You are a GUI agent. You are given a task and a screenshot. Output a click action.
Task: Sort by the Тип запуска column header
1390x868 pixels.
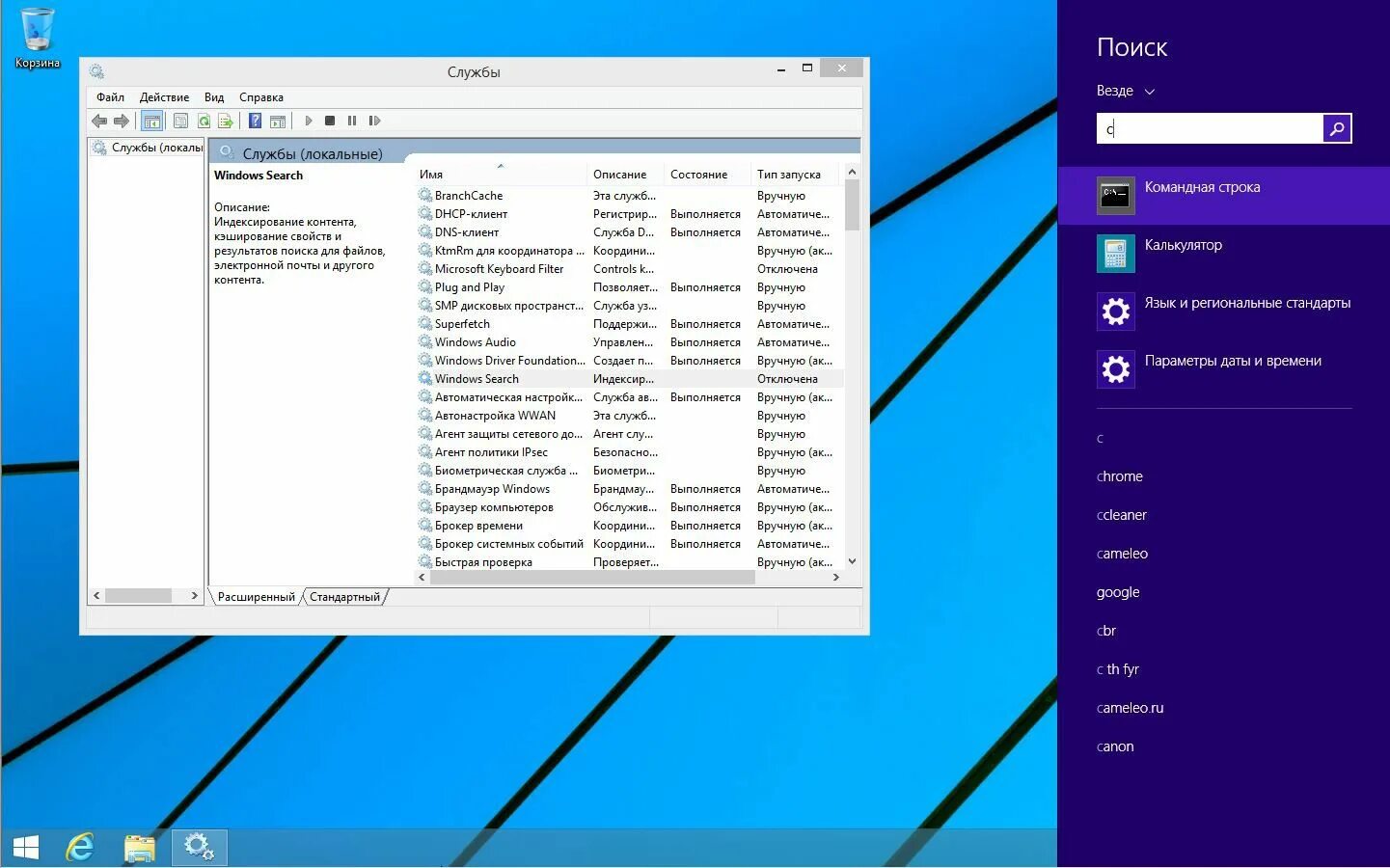795,175
